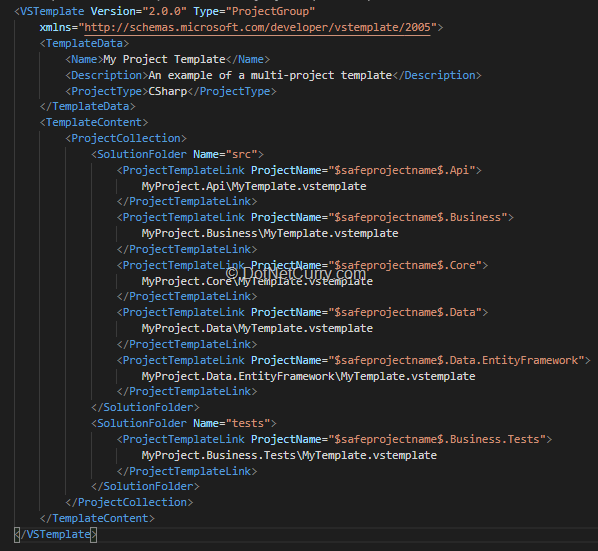The image size is (598, 551).
Task: Click the text 'My Project Template'
Action: (x=164, y=59)
